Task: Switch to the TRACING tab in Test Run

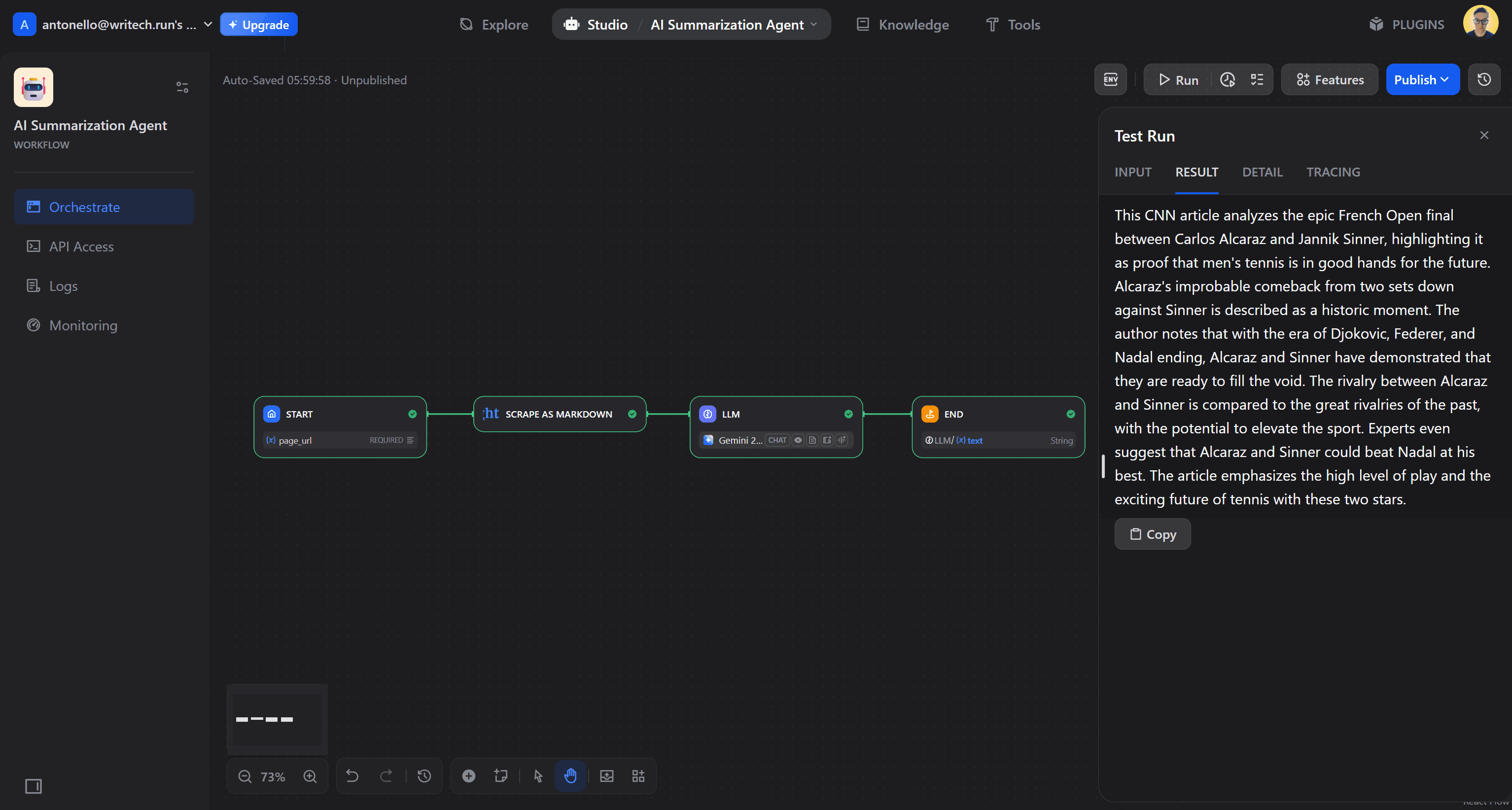Action: pos(1333,172)
